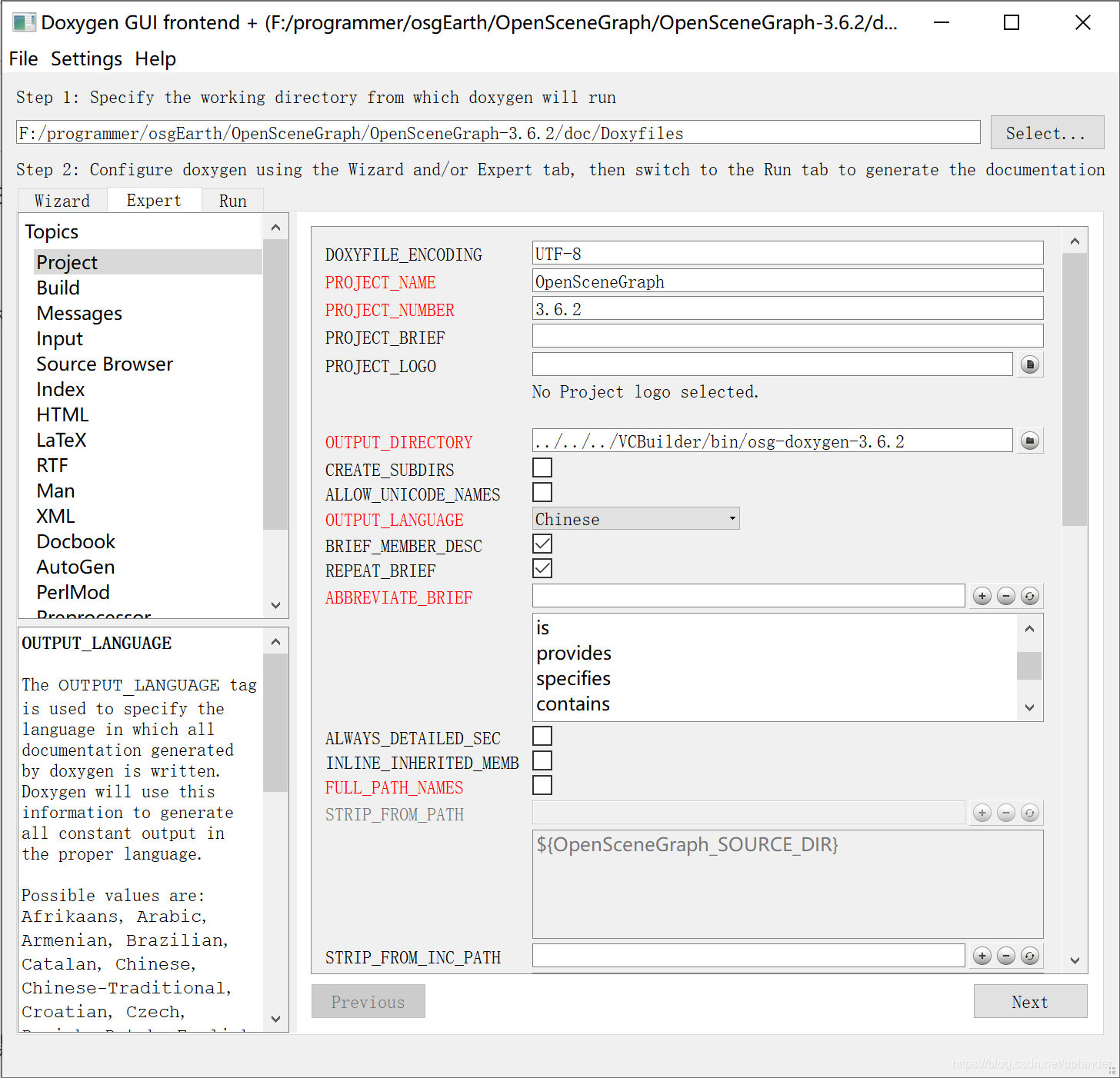This screenshot has width=1120, height=1078.
Task: Browse for a project logo file
Action: point(1030,364)
